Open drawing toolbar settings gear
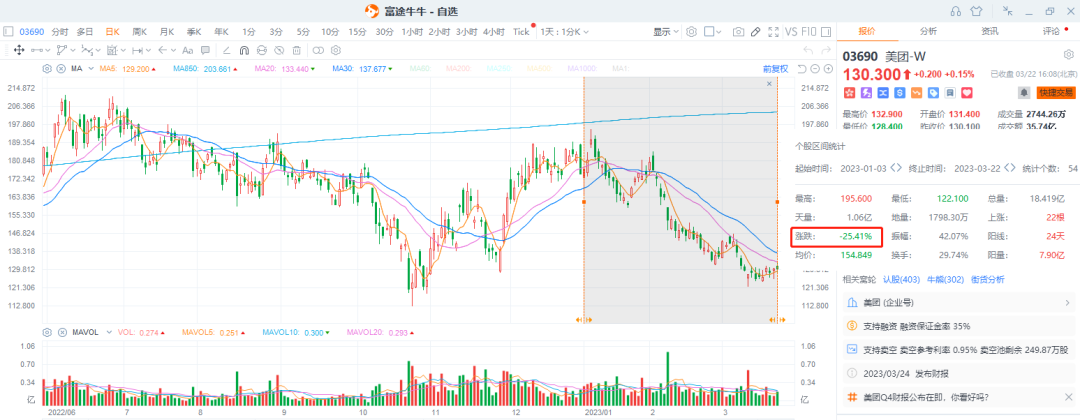This screenshot has width=1080, height=420. tap(336, 50)
